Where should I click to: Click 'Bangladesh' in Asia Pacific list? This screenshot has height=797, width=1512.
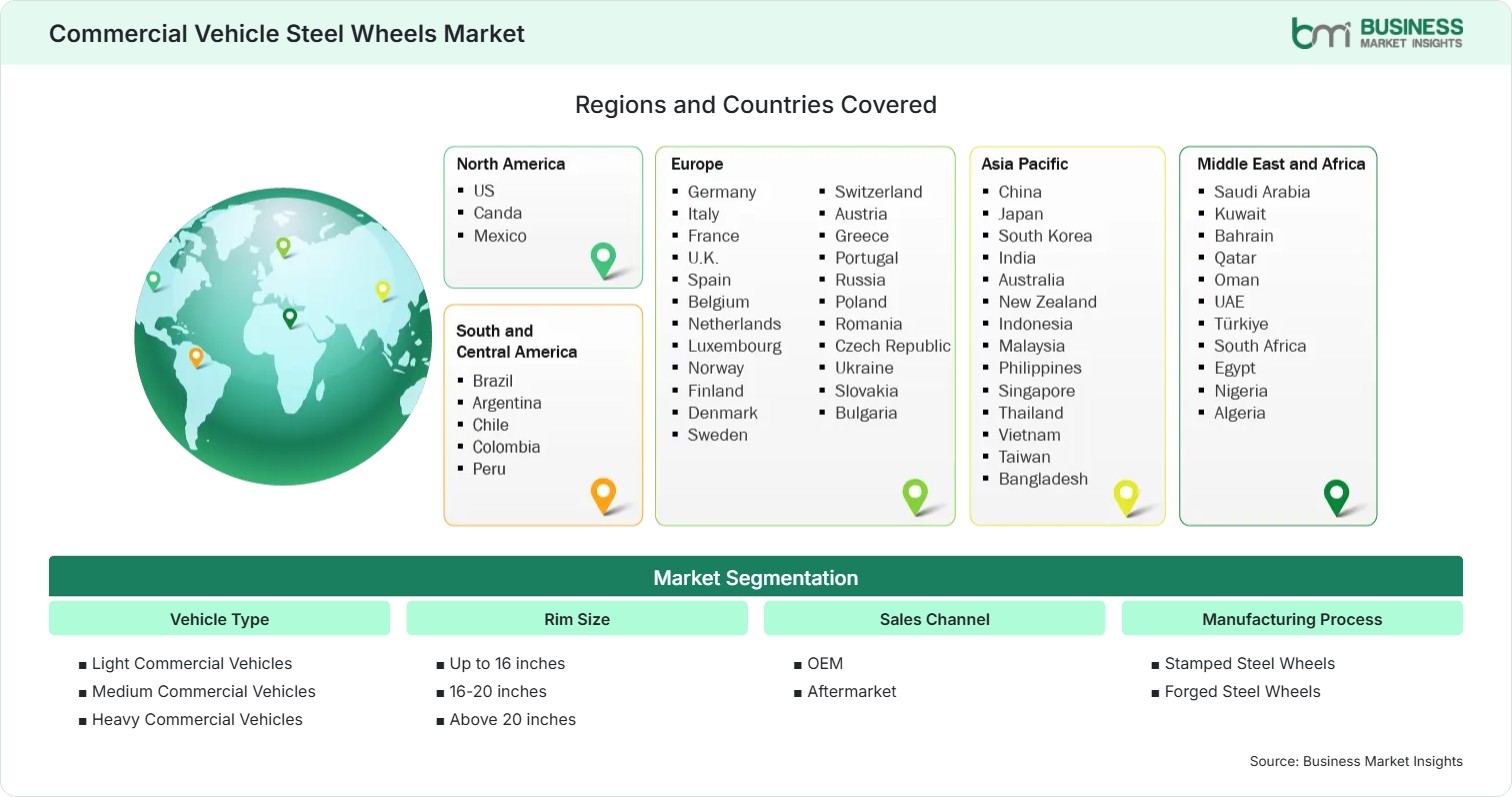click(1043, 479)
